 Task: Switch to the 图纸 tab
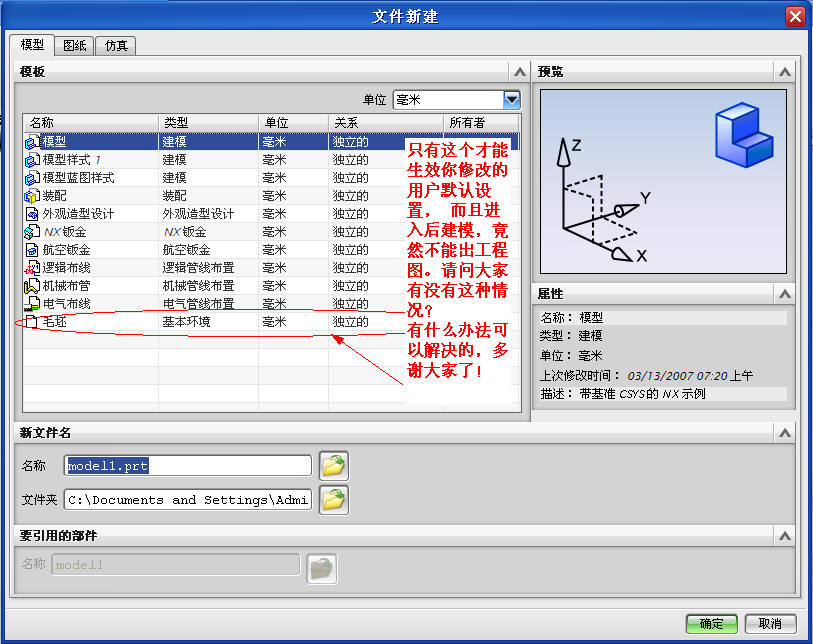(75, 46)
